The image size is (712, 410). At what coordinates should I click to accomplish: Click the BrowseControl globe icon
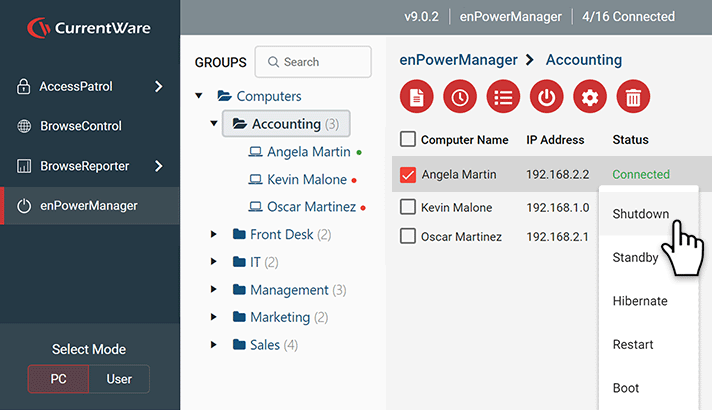pyautogui.click(x=24, y=126)
